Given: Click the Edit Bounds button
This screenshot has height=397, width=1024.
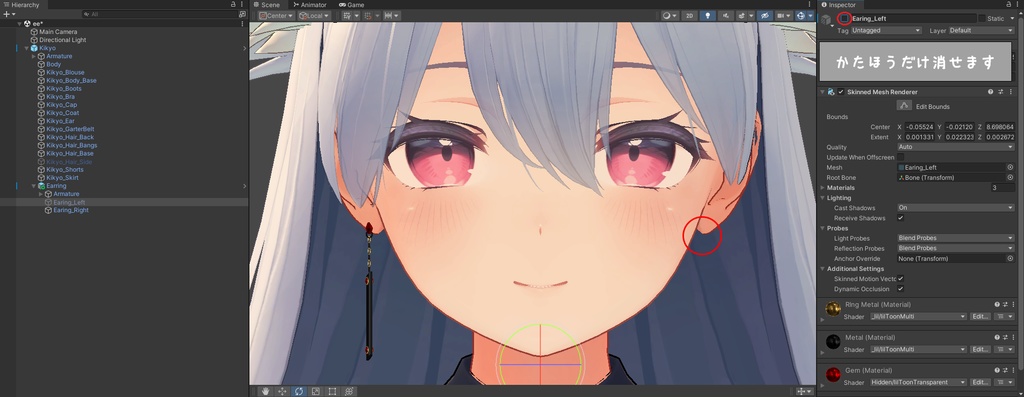Looking at the screenshot, I should click(904, 106).
